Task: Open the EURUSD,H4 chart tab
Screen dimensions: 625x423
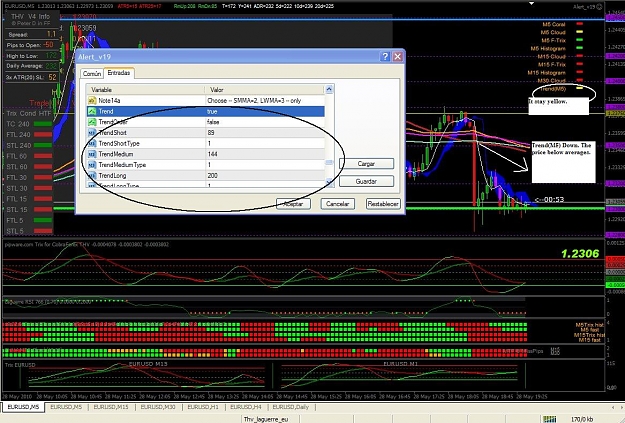Action: click(246, 407)
